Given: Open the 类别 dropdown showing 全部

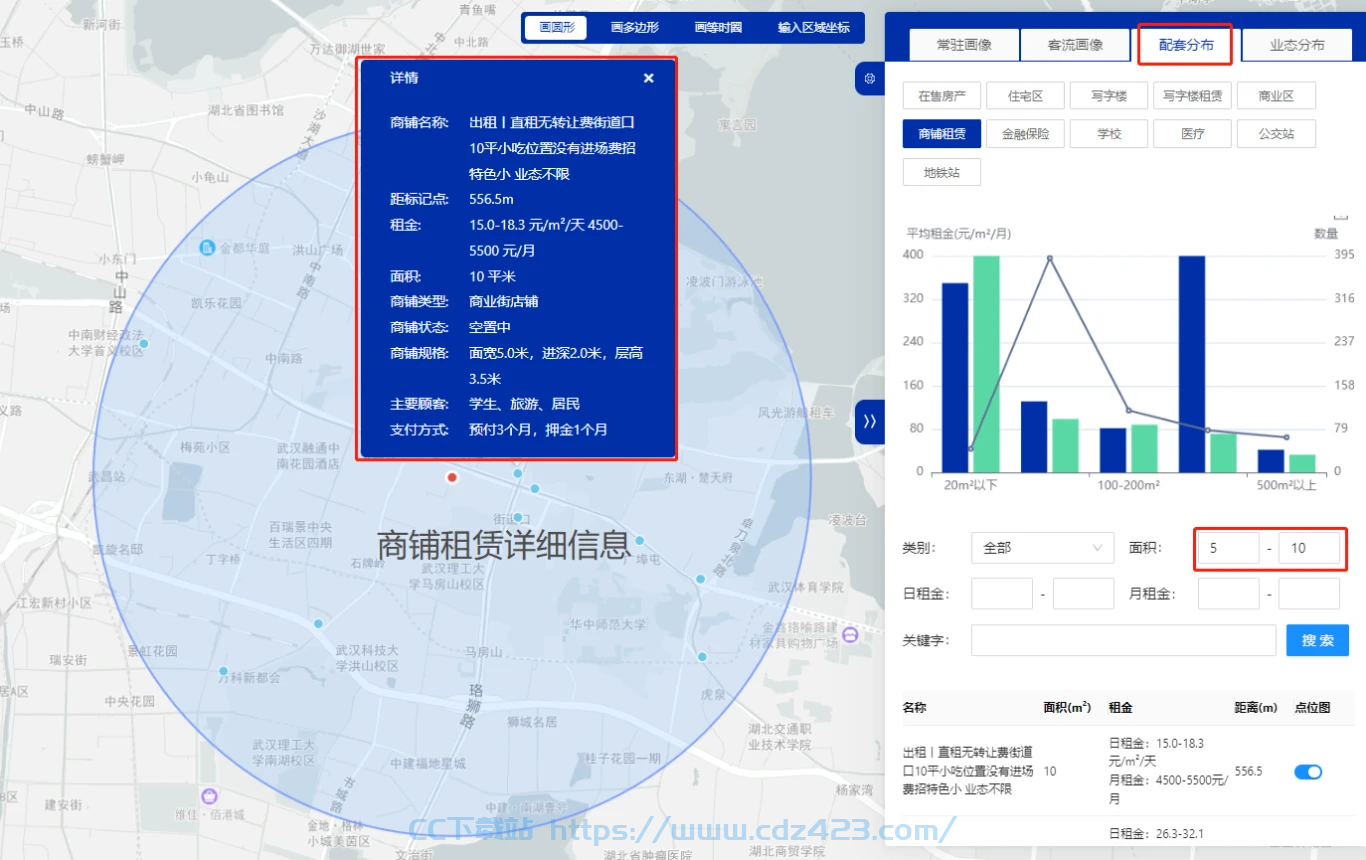Looking at the screenshot, I should 1042,548.
